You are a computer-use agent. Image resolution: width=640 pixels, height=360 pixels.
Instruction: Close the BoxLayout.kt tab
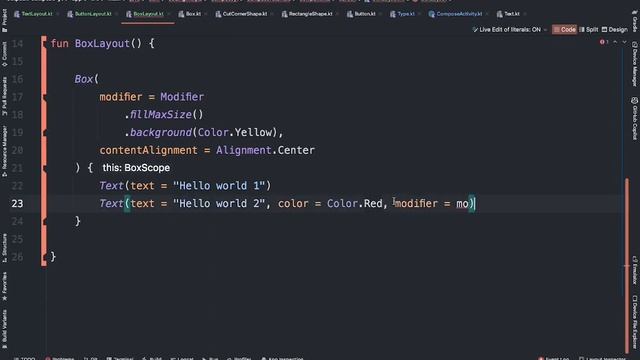click(x=169, y=14)
